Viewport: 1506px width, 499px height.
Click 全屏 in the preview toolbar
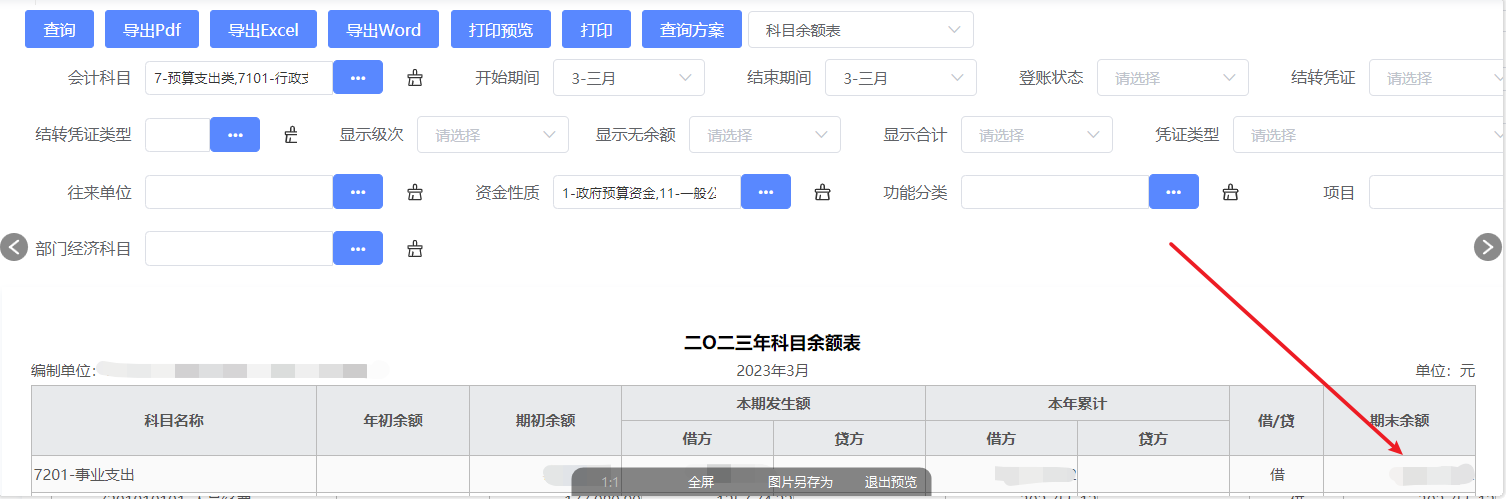click(701, 482)
